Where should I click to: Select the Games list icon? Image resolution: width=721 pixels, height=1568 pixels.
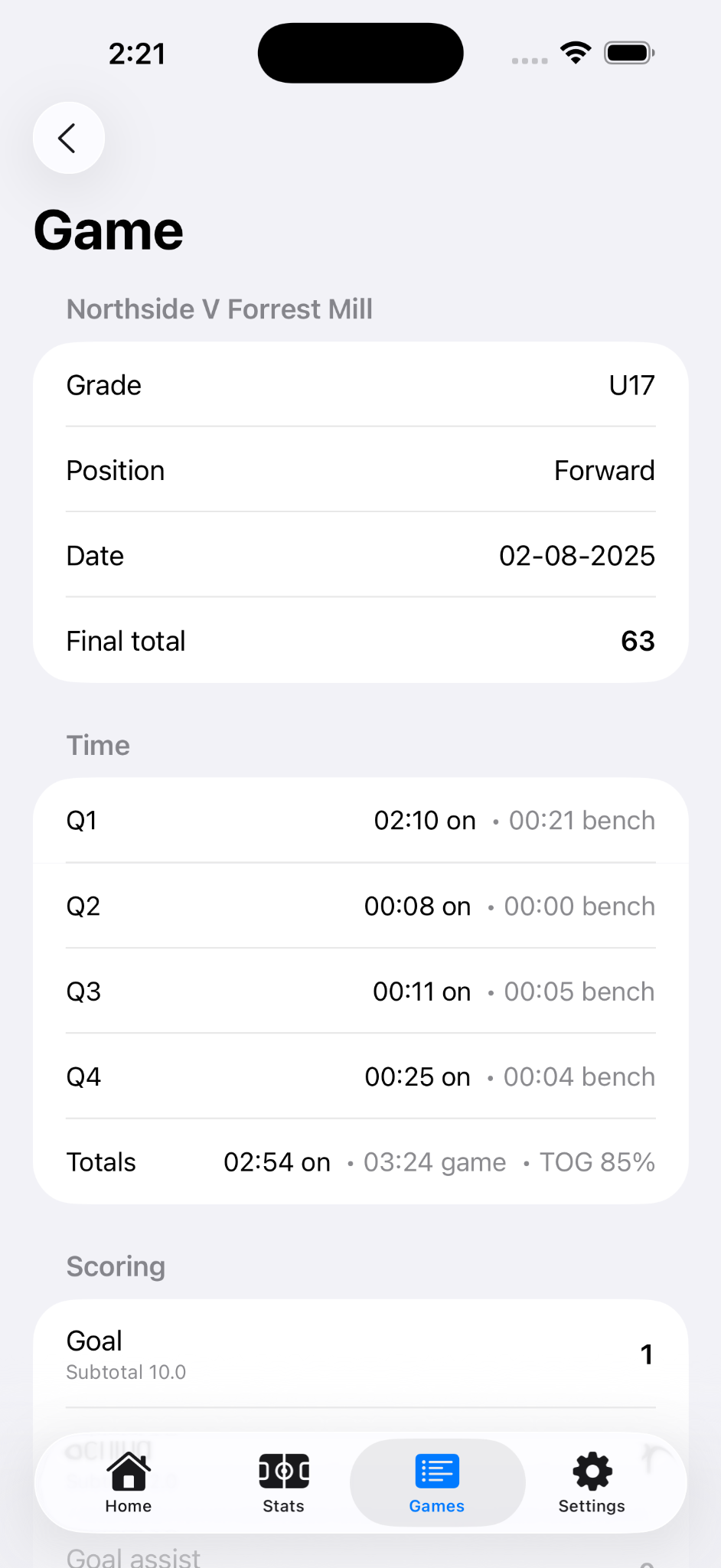coord(437,1472)
